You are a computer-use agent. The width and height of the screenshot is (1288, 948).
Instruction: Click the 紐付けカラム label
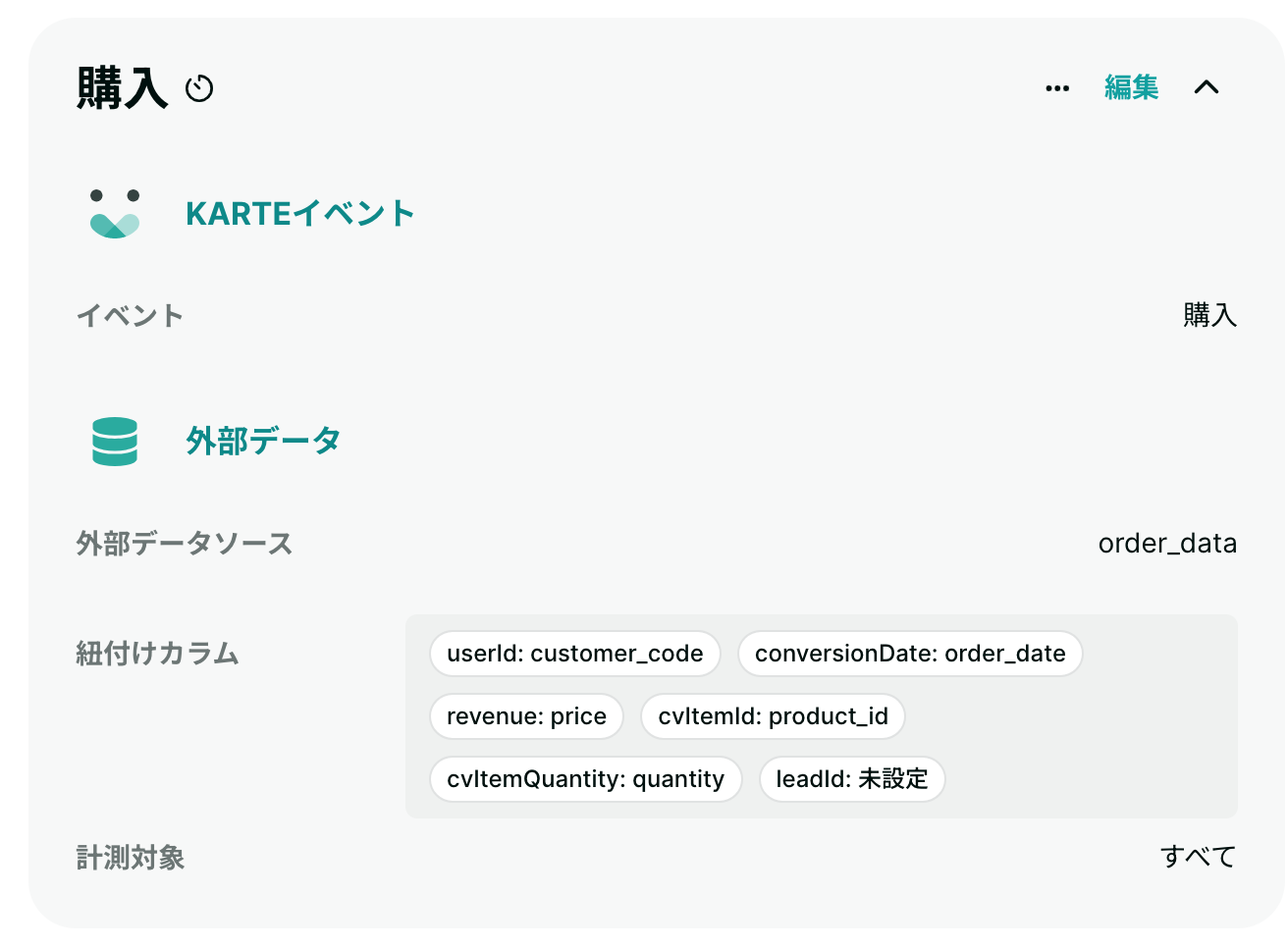coord(157,654)
